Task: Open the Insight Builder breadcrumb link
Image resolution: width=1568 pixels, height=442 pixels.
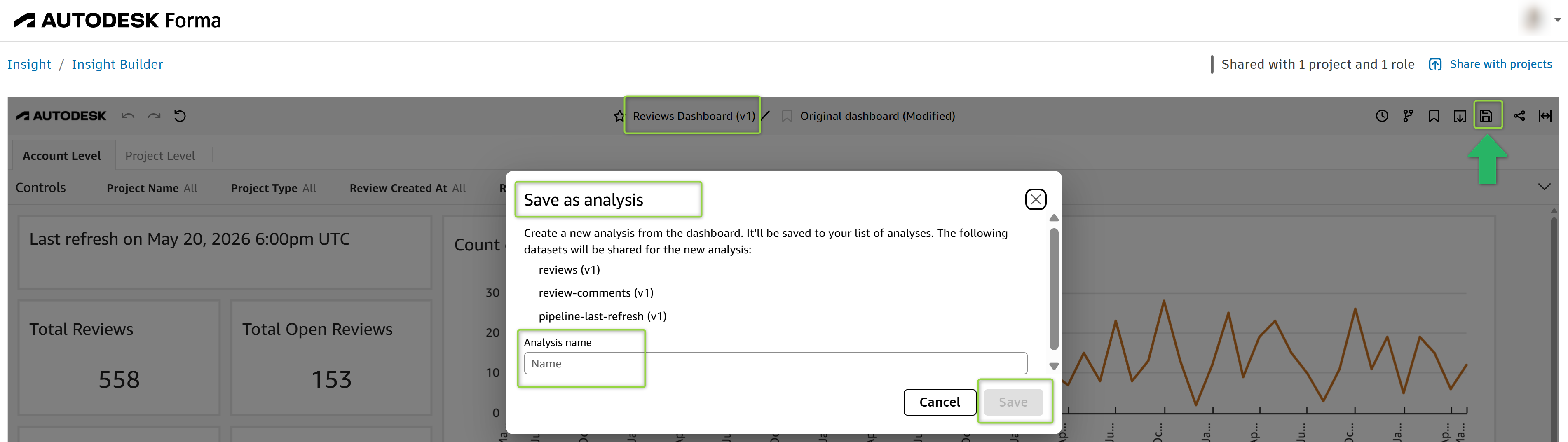Action: point(117,65)
